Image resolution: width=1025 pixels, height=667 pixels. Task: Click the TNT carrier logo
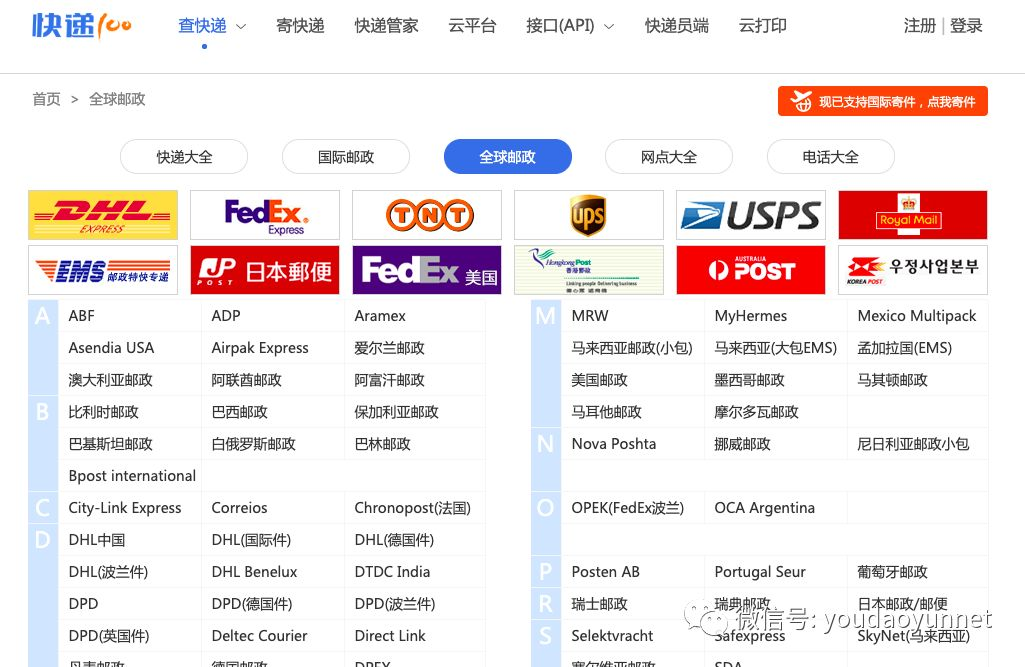[x=427, y=215]
